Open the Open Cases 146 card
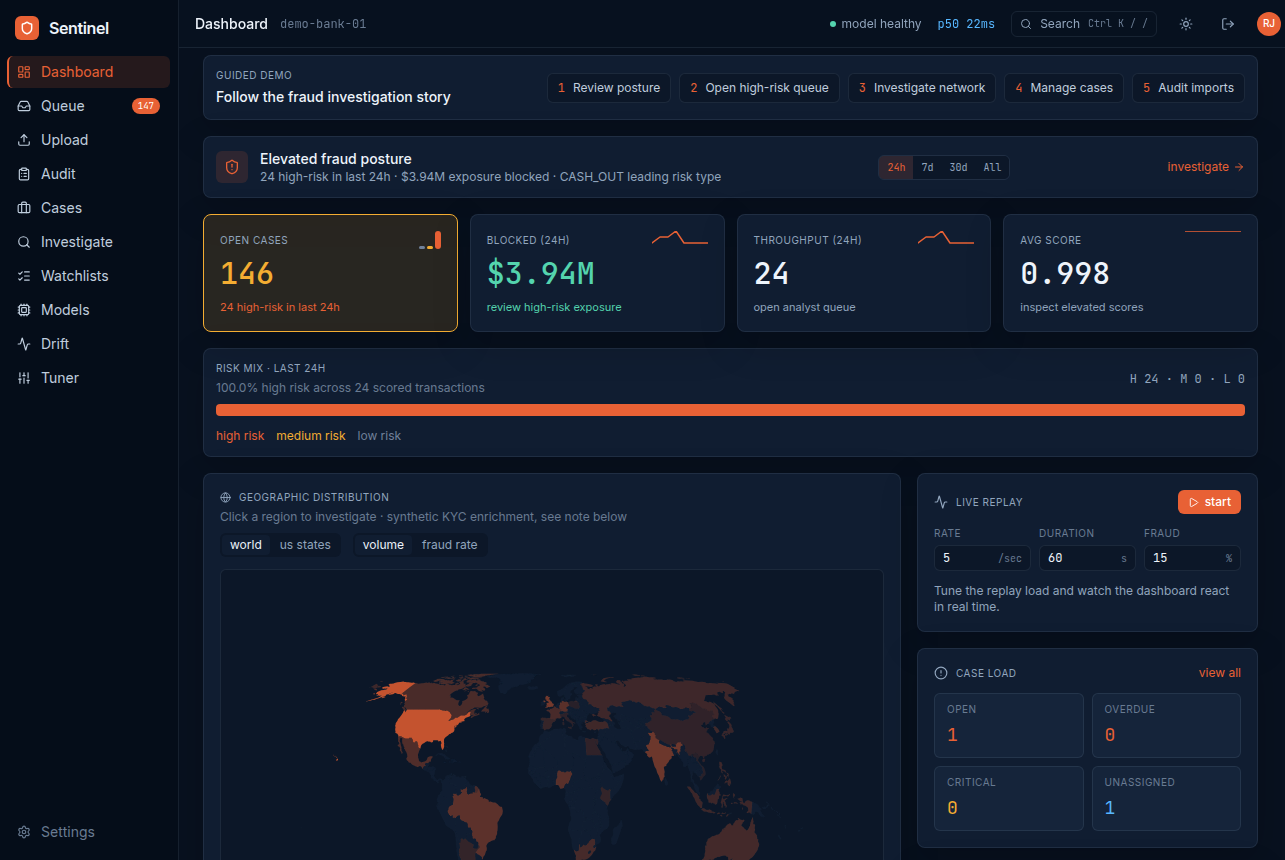Viewport: 1285px width, 860px height. point(330,273)
